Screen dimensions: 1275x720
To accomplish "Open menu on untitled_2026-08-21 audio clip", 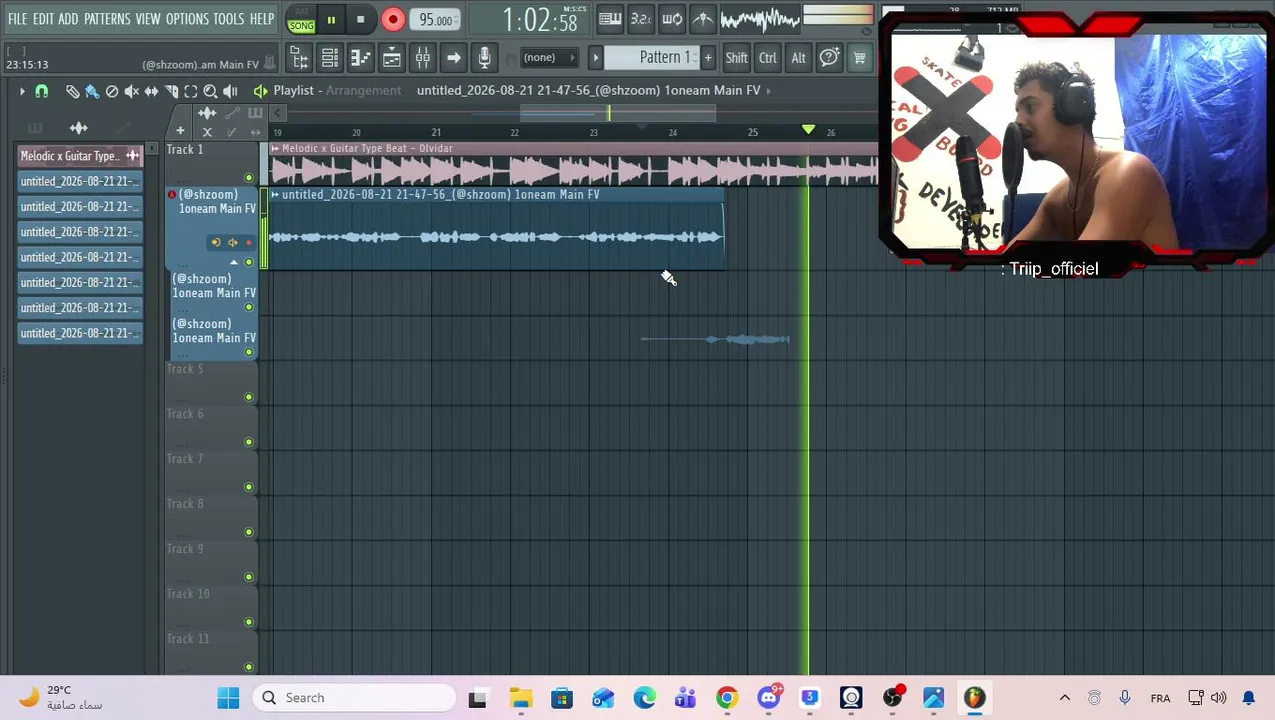I will (275, 195).
